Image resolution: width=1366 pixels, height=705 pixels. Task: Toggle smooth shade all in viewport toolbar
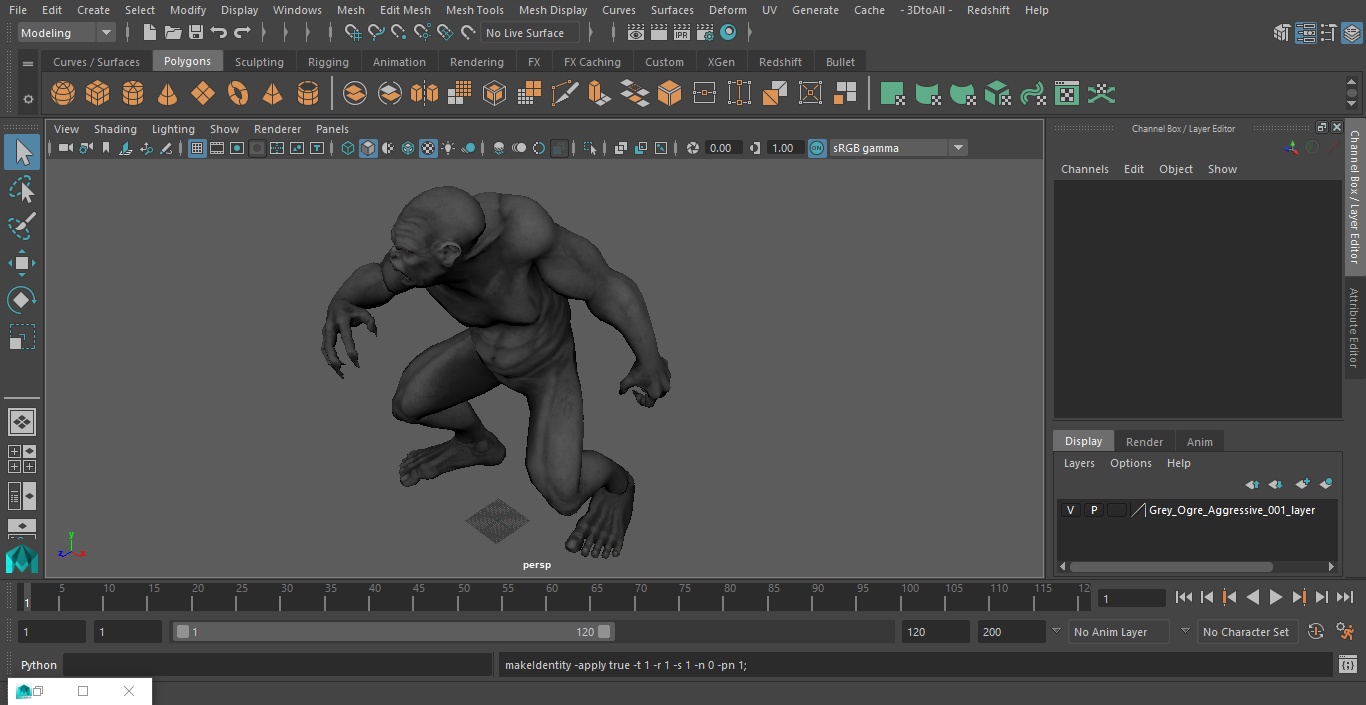[368, 148]
